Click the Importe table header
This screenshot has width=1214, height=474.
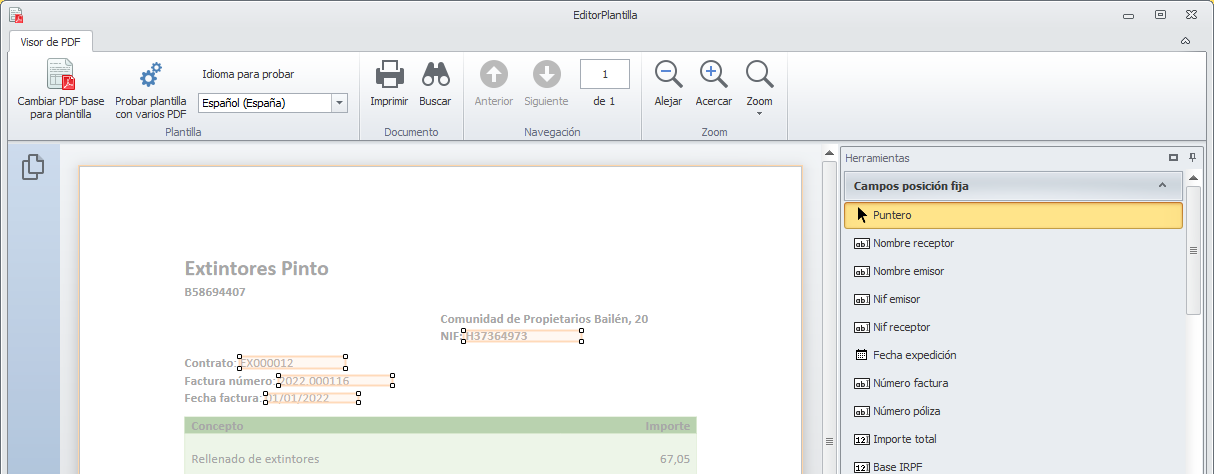pyautogui.click(x=667, y=426)
